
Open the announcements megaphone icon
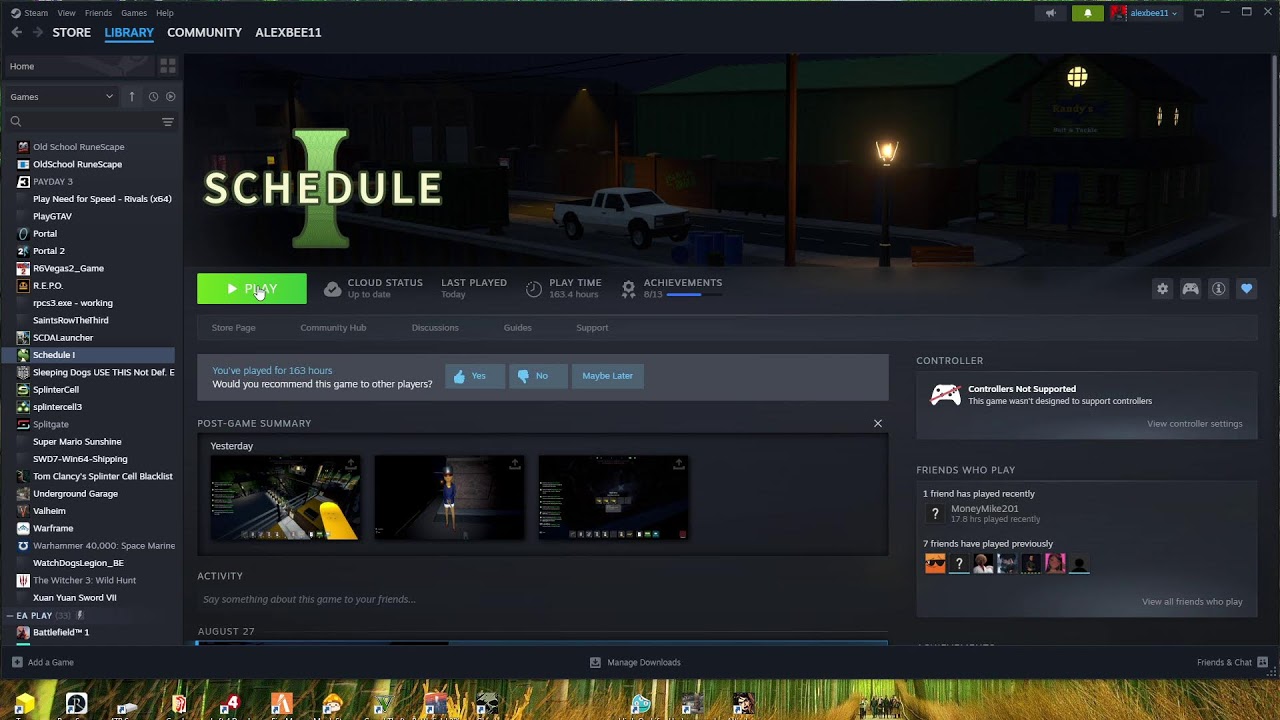(1050, 13)
